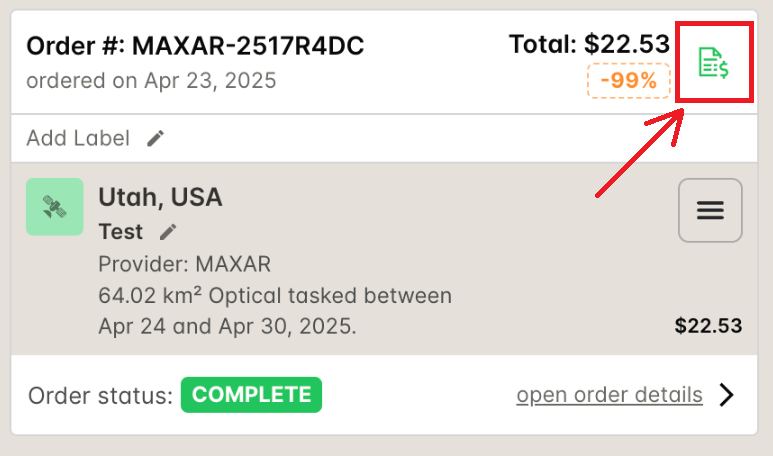
Task: Click the Test order name
Action: tap(121, 232)
